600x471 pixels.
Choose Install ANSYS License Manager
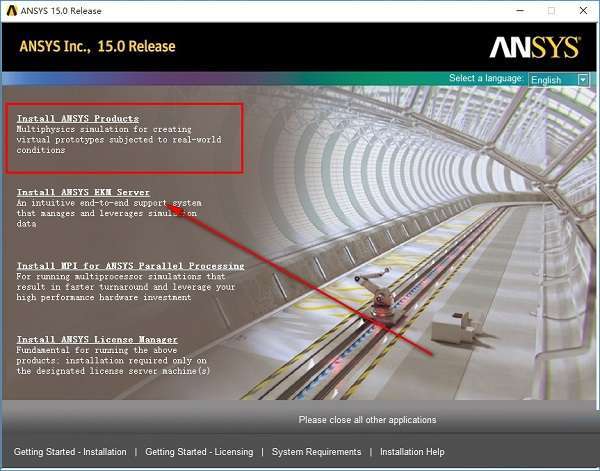click(97, 339)
